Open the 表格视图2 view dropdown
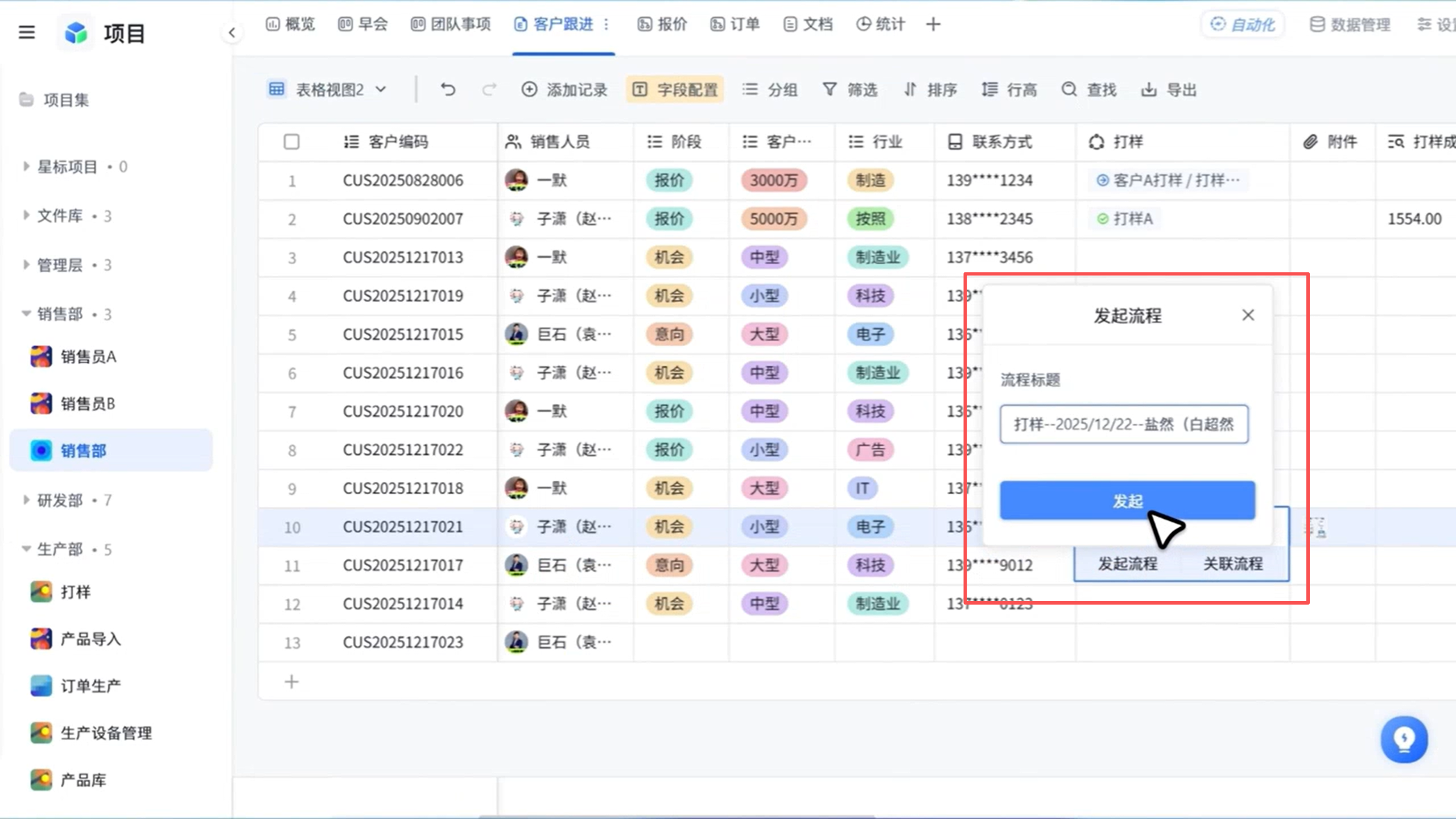1456x819 pixels. click(x=328, y=89)
